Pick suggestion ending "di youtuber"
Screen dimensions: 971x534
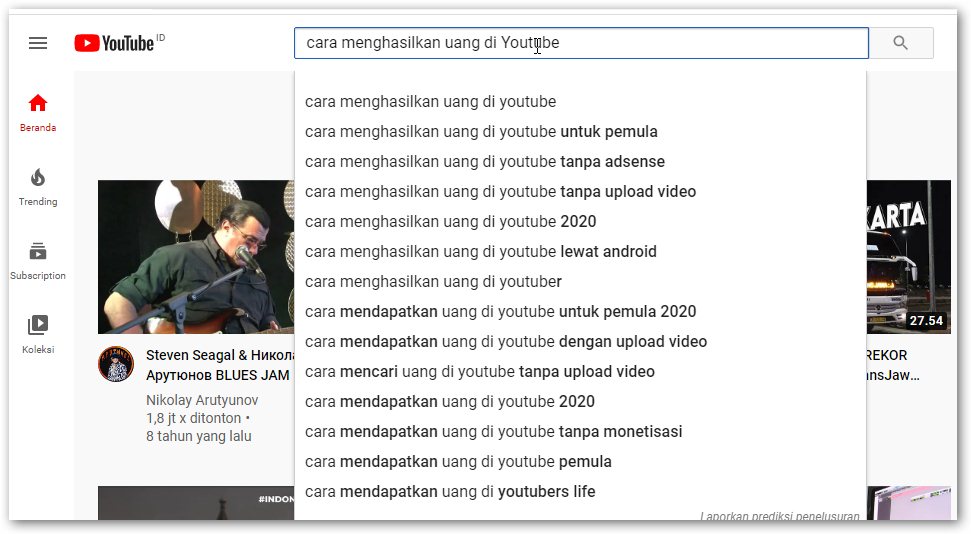pyautogui.click(x=580, y=281)
